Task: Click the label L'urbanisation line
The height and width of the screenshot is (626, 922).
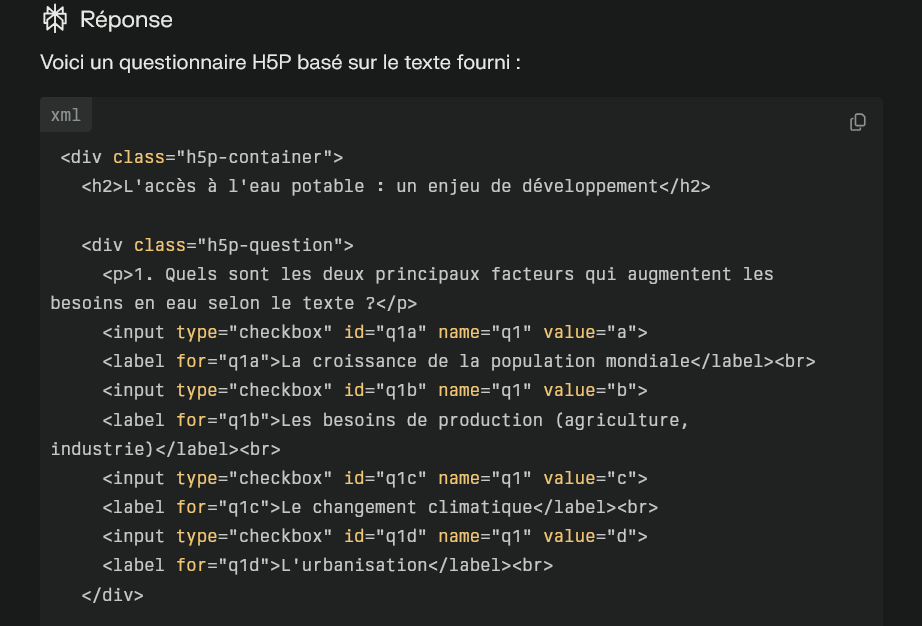Action: click(328, 565)
